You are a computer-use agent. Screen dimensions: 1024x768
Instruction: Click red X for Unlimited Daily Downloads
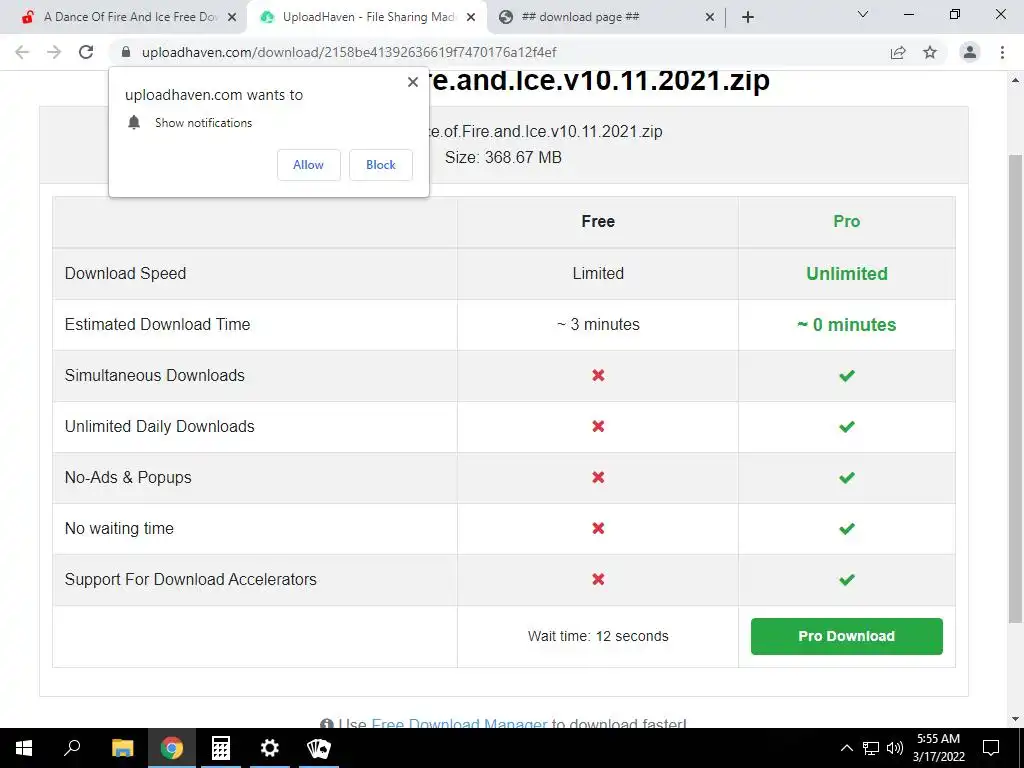[598, 426]
